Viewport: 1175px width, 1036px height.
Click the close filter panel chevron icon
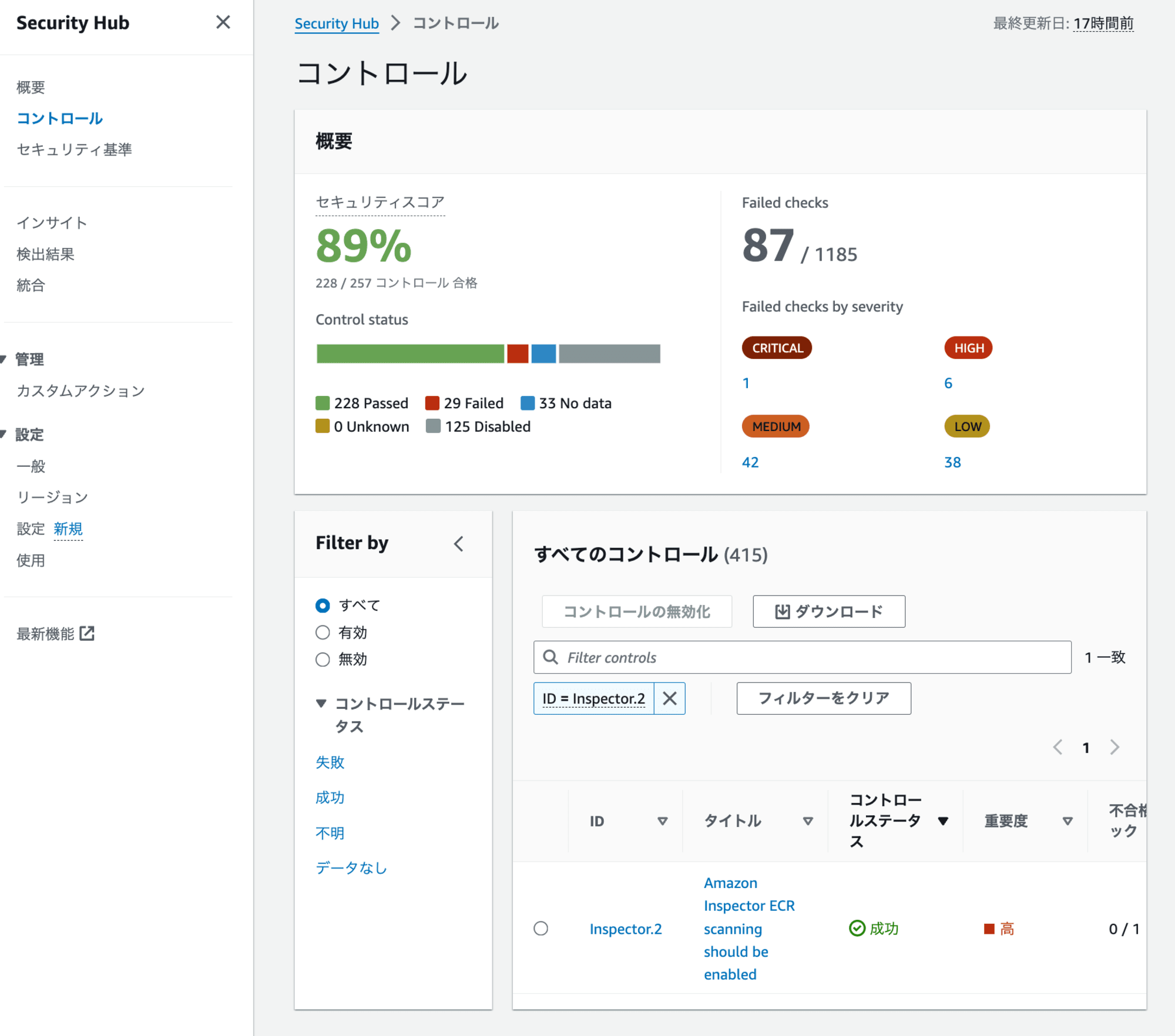click(x=459, y=544)
